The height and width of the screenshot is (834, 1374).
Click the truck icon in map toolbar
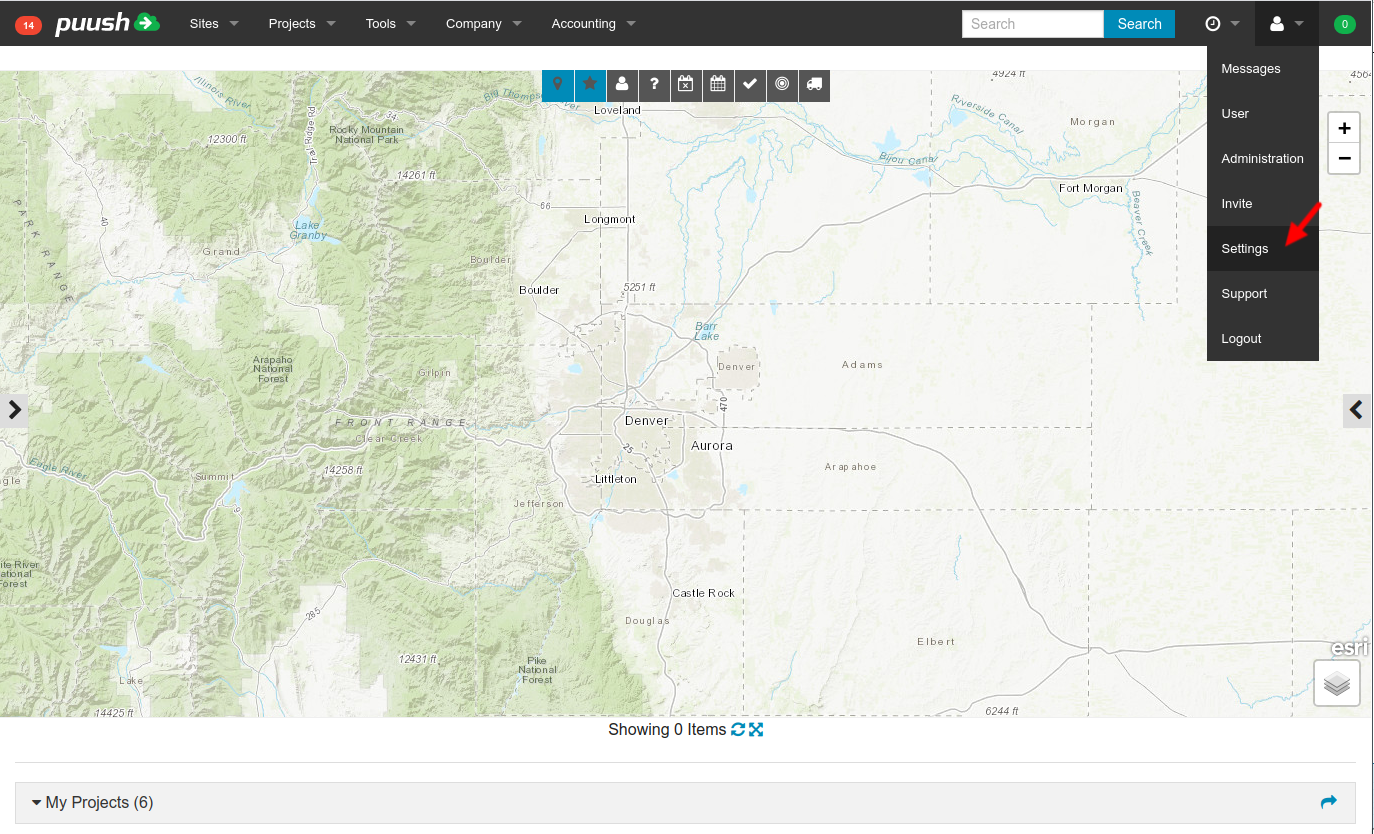pos(814,85)
